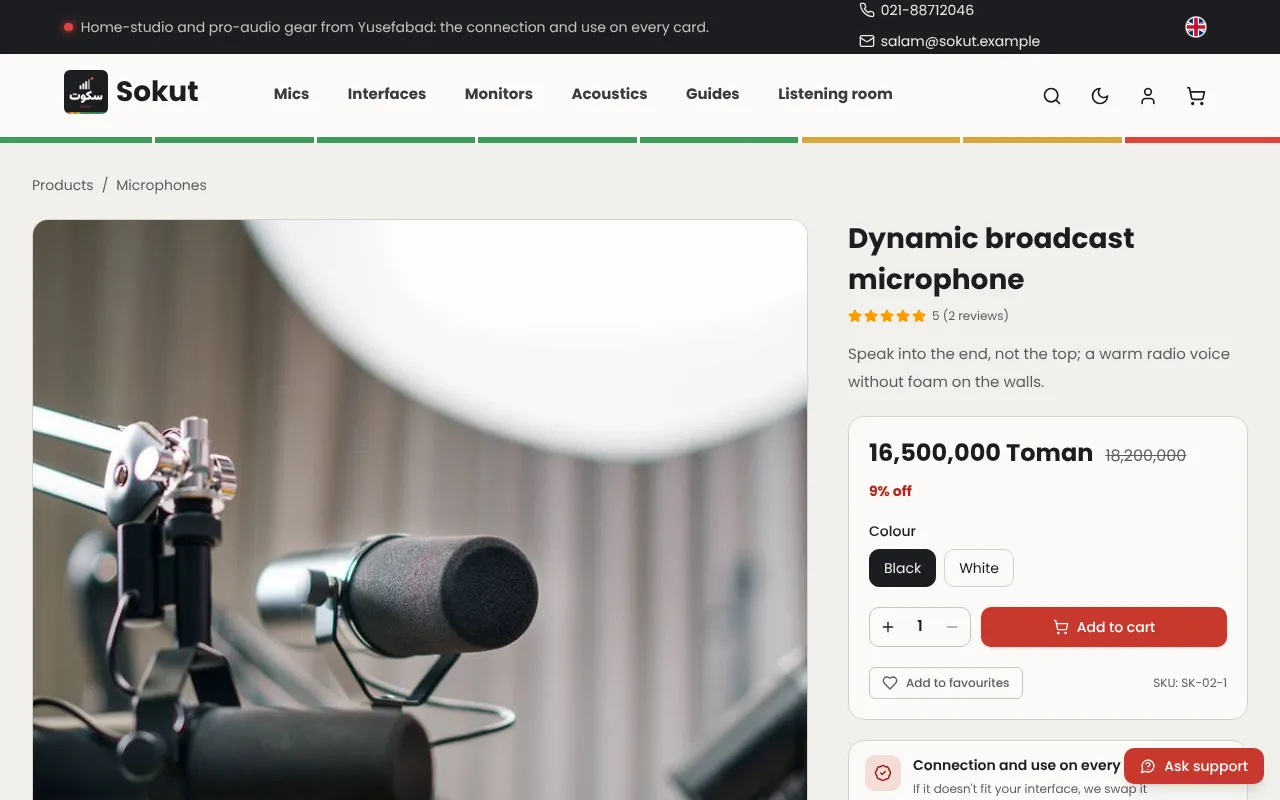
Task: Open Ask support chat
Action: 1194,766
